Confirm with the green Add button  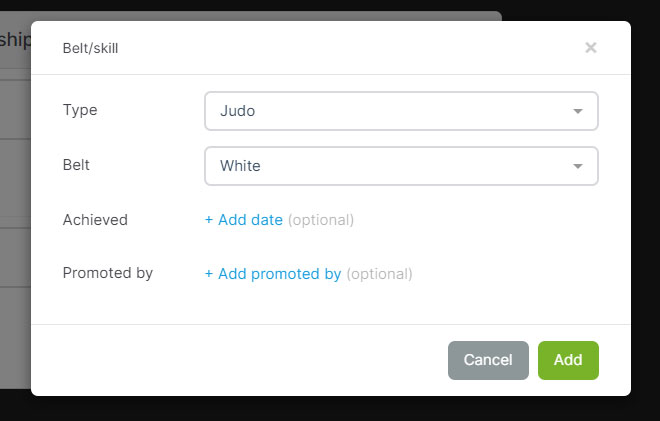[x=568, y=360]
